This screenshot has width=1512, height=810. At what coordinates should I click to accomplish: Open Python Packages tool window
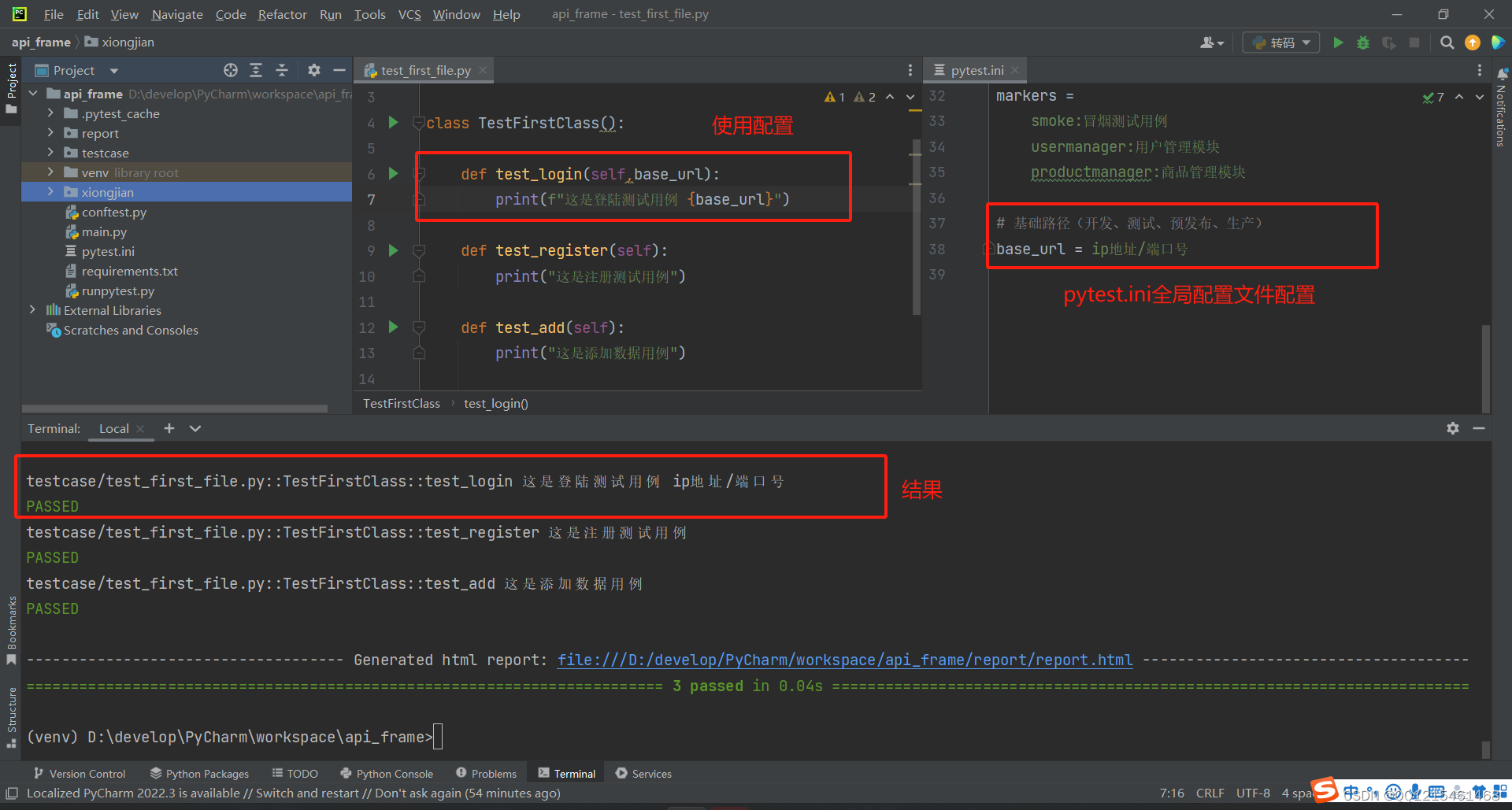tap(199, 774)
